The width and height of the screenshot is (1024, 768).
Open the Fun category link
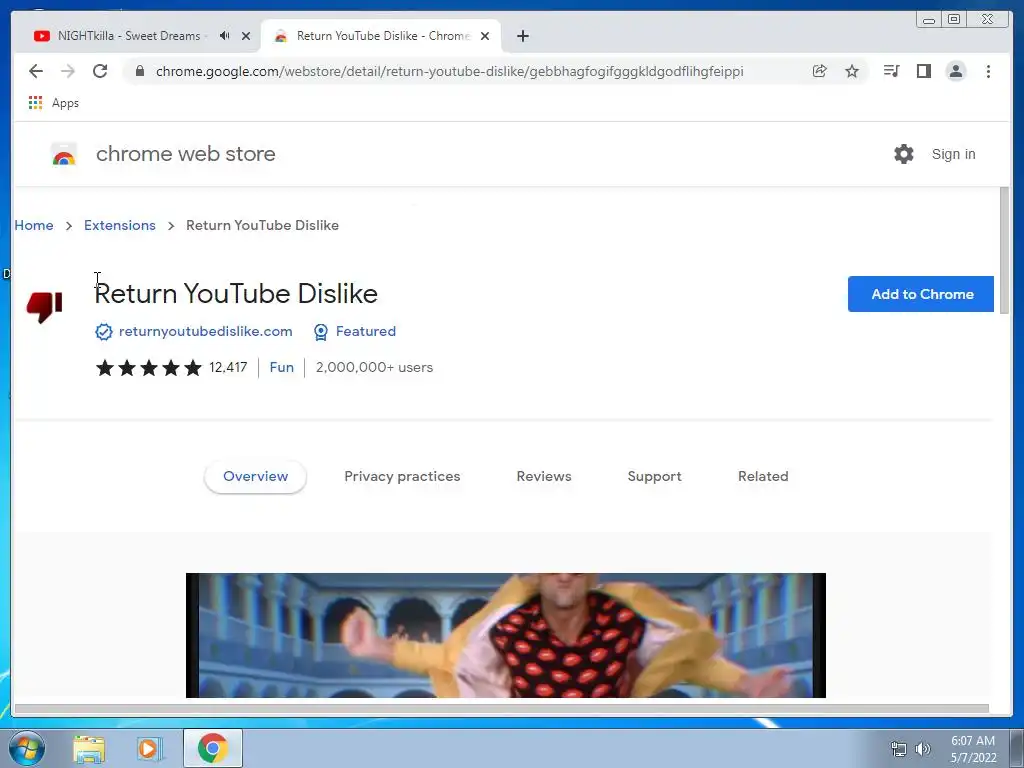[281, 368]
